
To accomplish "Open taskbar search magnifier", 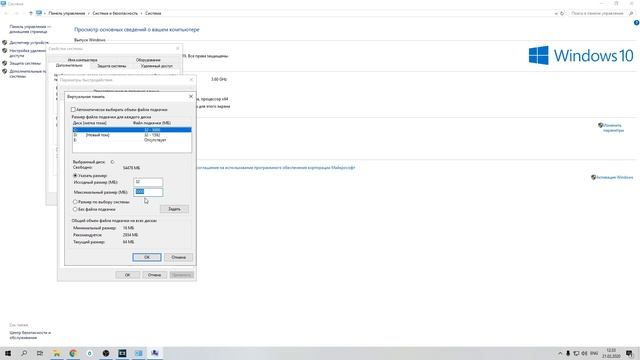I will tap(24, 353).
